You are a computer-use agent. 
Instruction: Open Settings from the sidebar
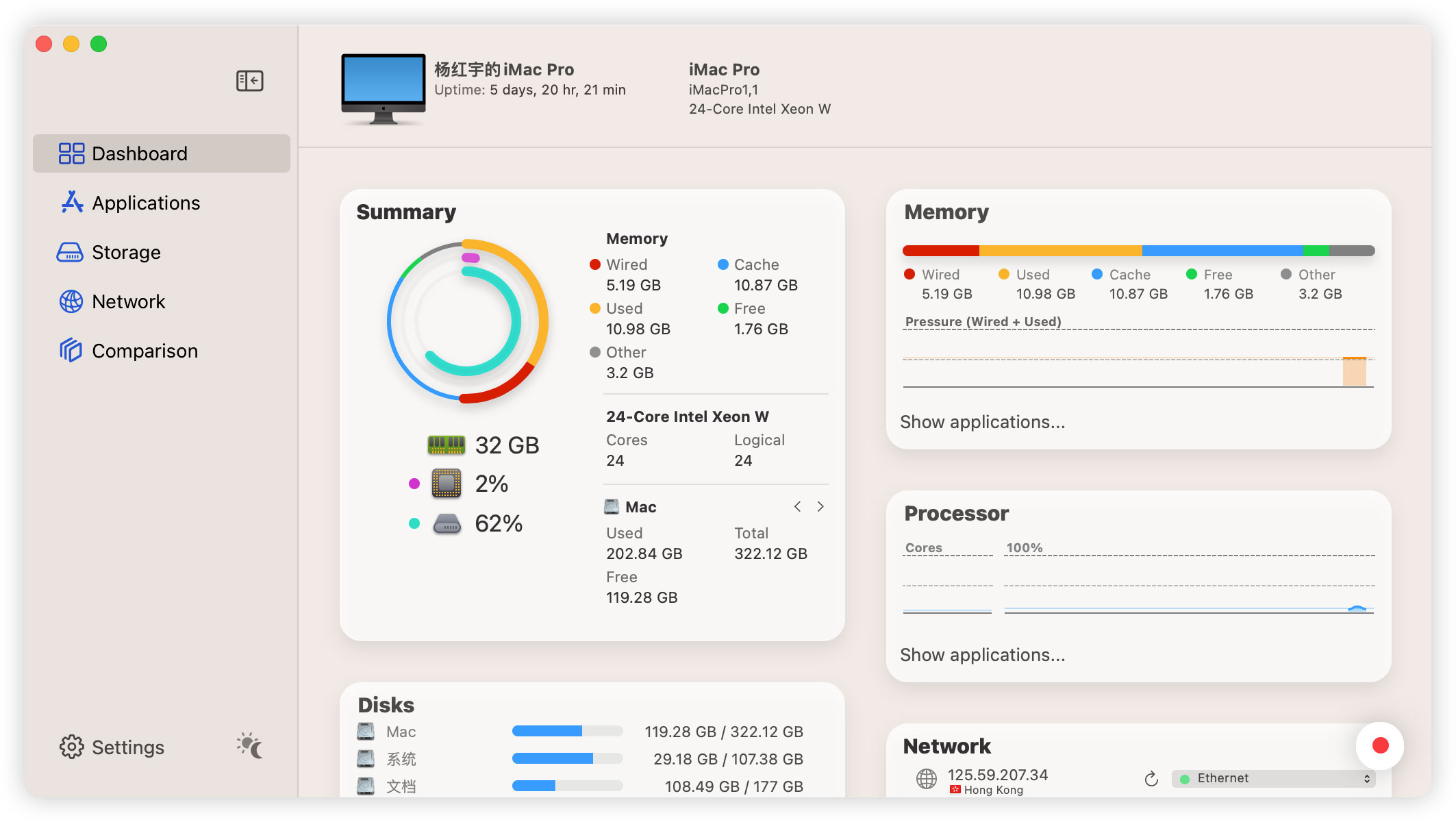112,747
